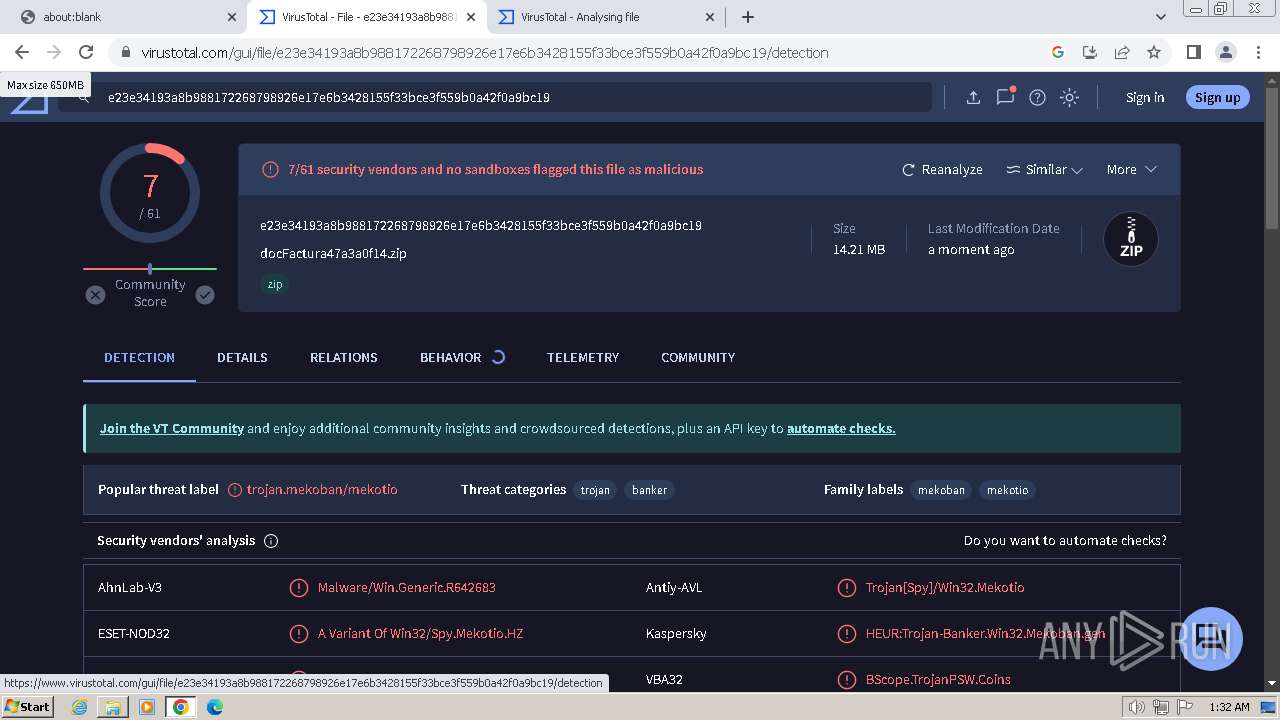
Task: Click the community score downvote X icon
Action: tap(95, 295)
